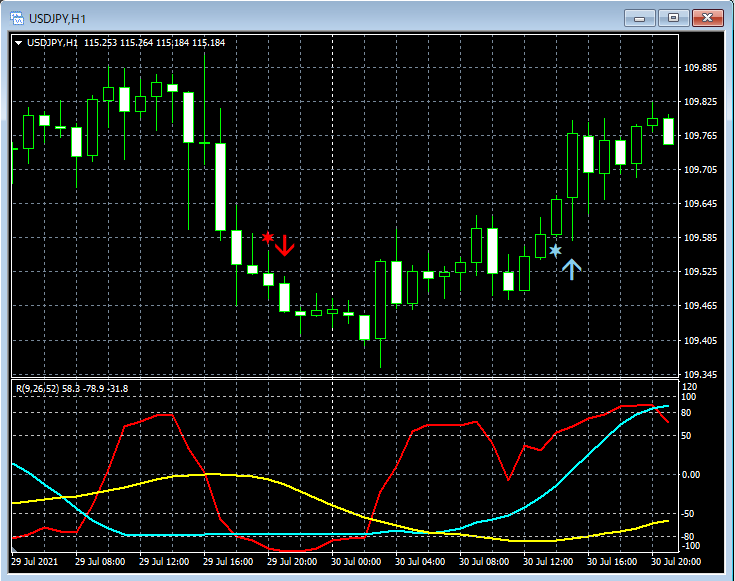Click the blue up arrow buy signal
This screenshot has width=735, height=581.
571,269
